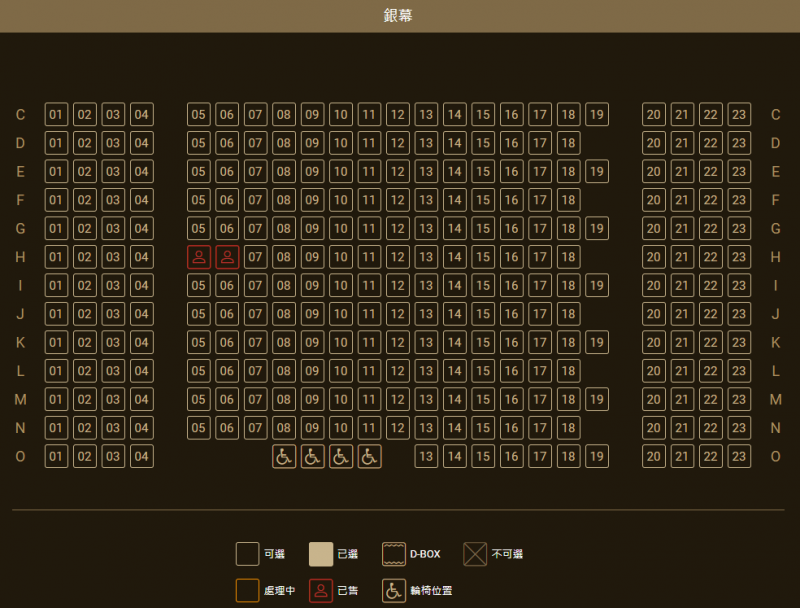Select seat 12 in row G
The height and width of the screenshot is (608, 800).
(x=398, y=229)
